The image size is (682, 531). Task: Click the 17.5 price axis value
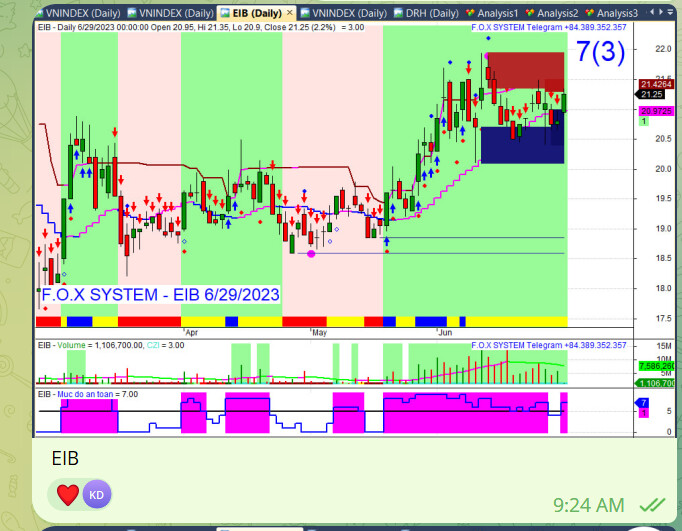[663, 318]
